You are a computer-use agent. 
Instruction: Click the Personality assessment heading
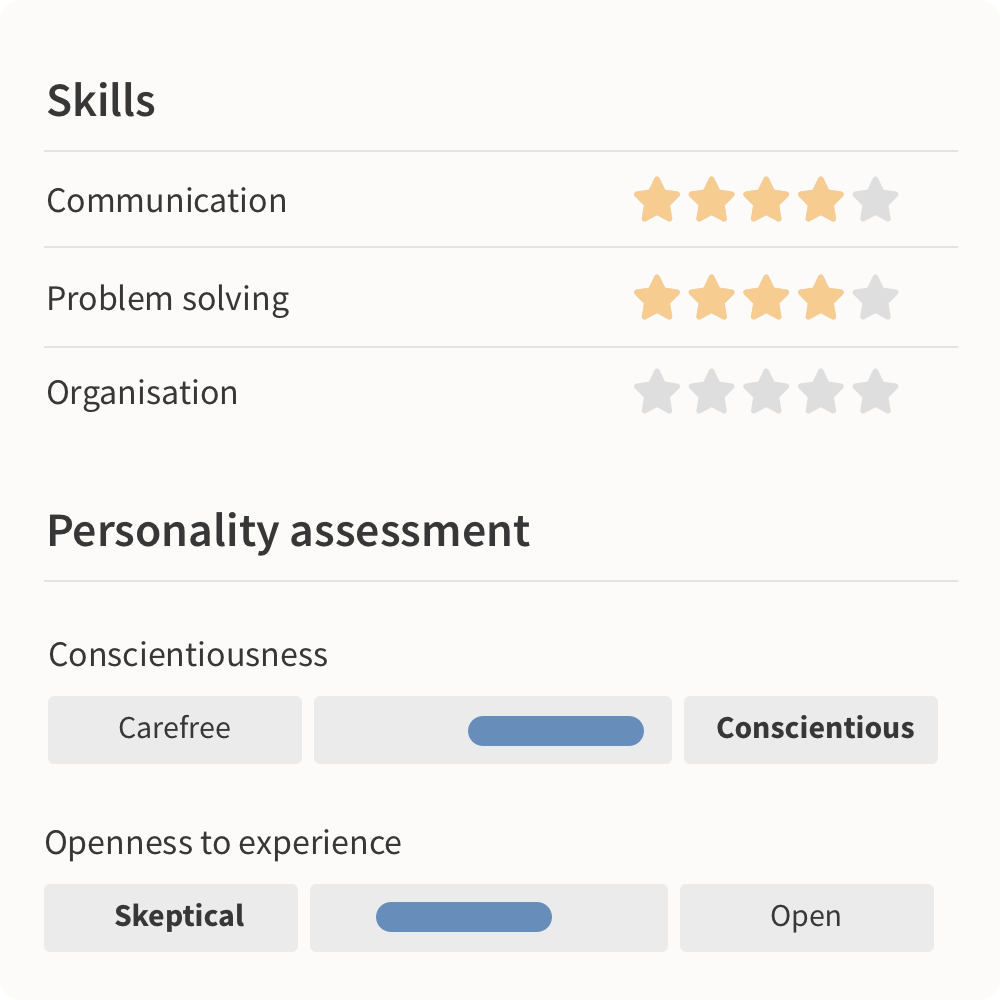coord(288,531)
